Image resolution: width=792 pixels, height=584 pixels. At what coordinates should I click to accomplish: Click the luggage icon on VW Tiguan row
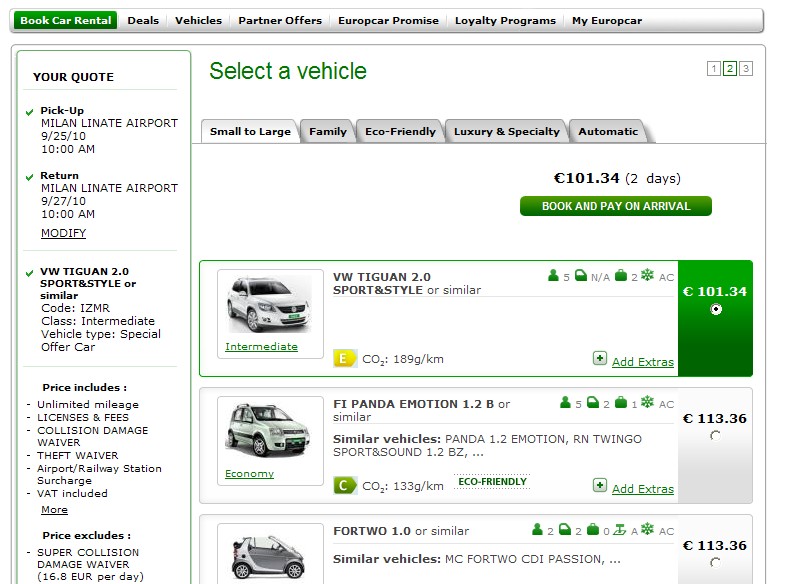tap(620, 276)
